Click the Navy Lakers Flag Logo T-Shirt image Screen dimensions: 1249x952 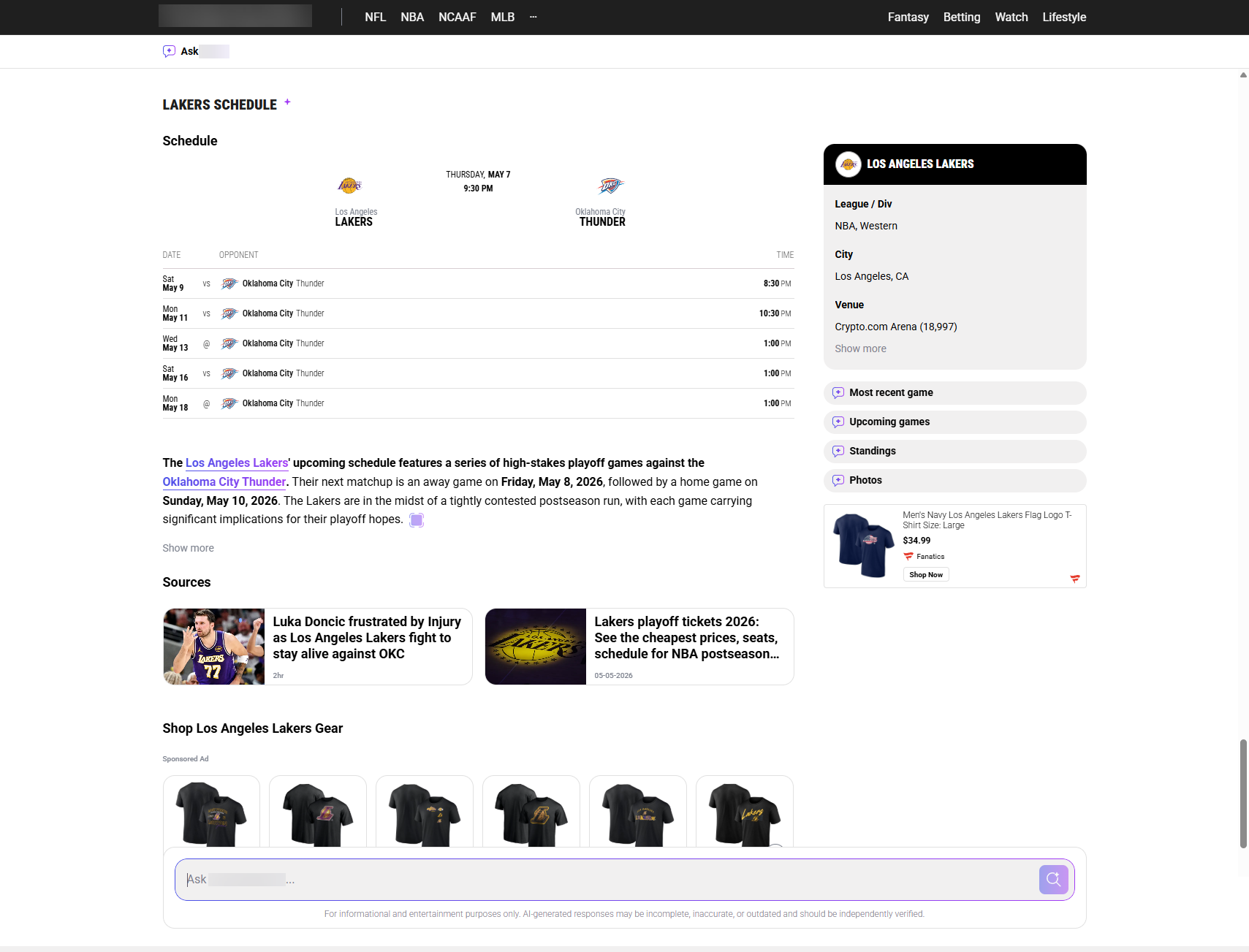[863, 545]
